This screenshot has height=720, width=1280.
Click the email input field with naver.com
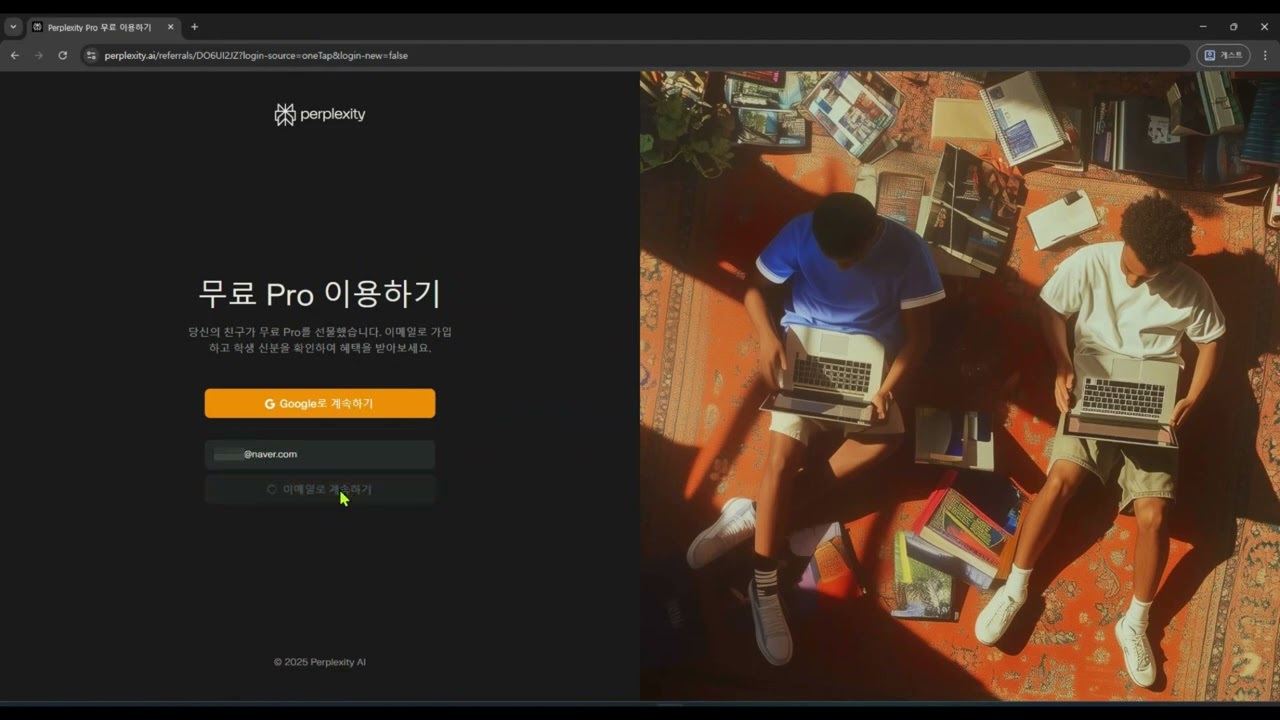pos(320,454)
